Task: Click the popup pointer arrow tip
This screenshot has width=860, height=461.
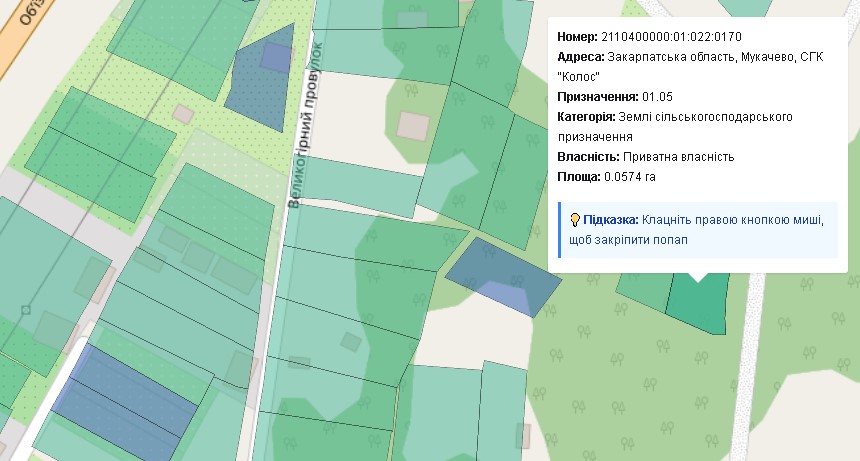Action: click(x=699, y=280)
